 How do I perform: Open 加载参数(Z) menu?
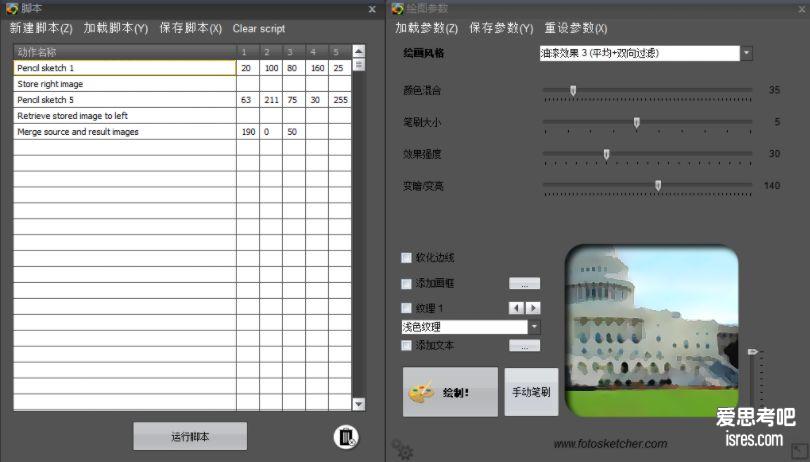[427, 28]
